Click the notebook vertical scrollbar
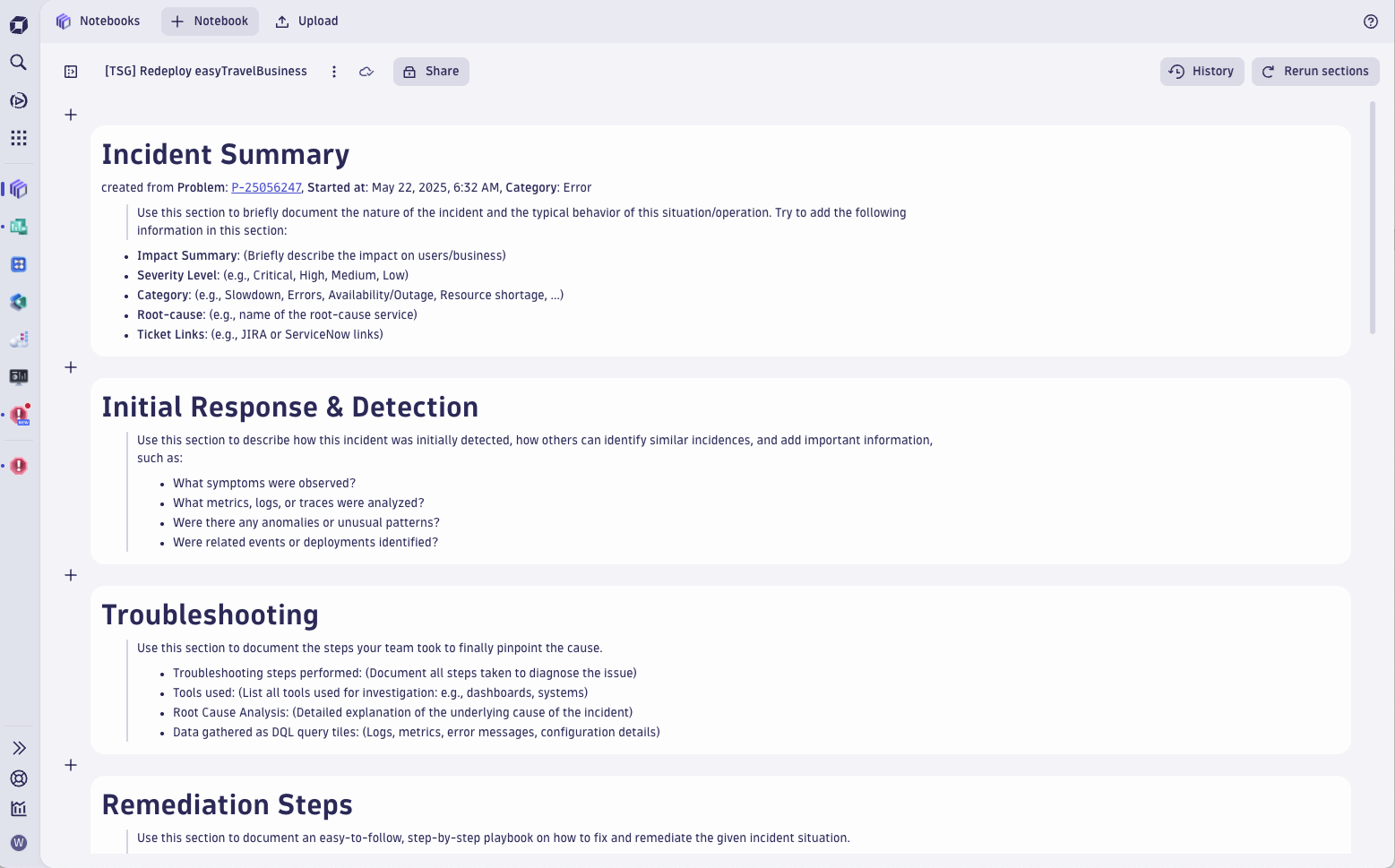 1372,219
